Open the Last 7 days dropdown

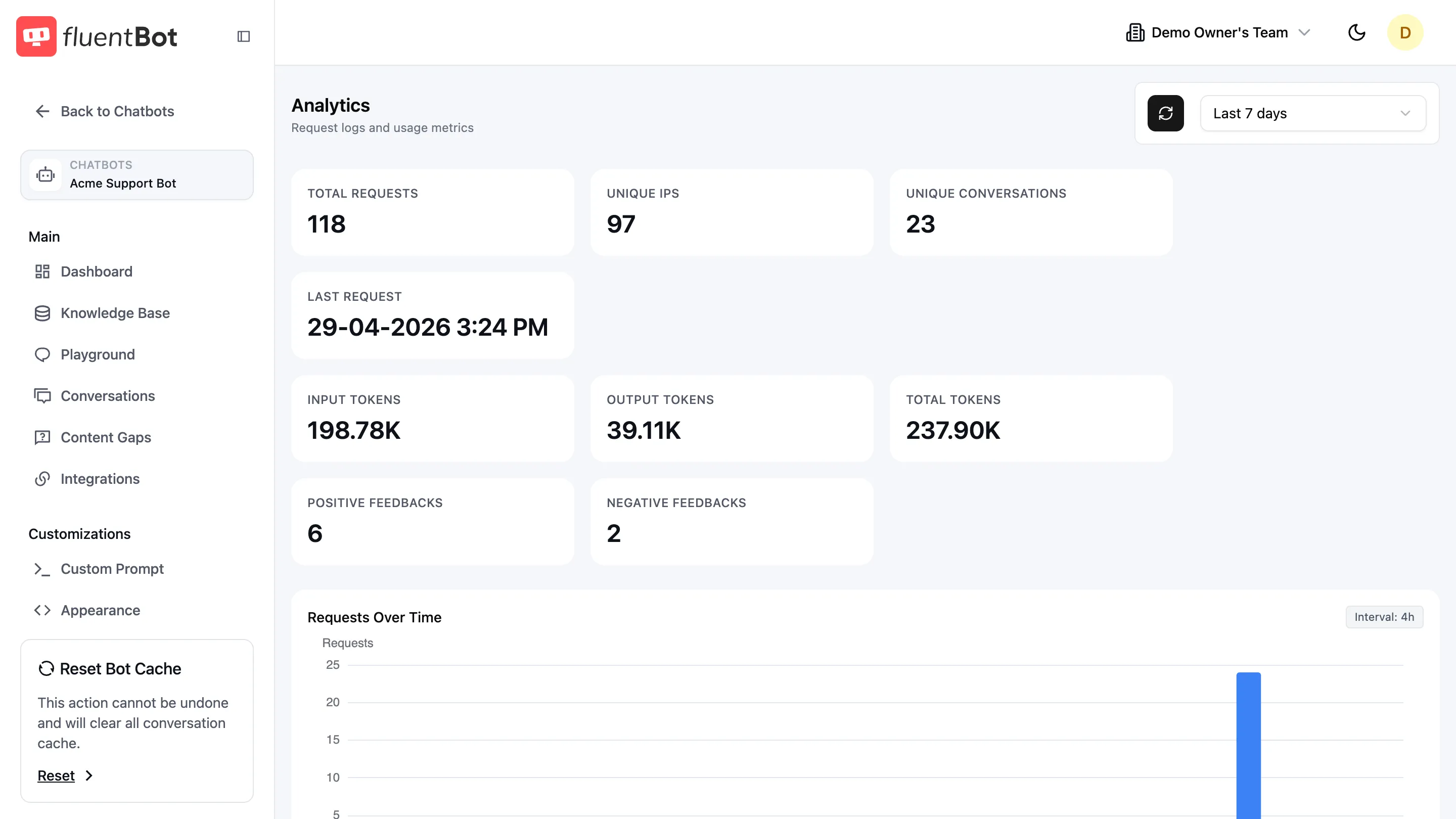[1313, 113]
